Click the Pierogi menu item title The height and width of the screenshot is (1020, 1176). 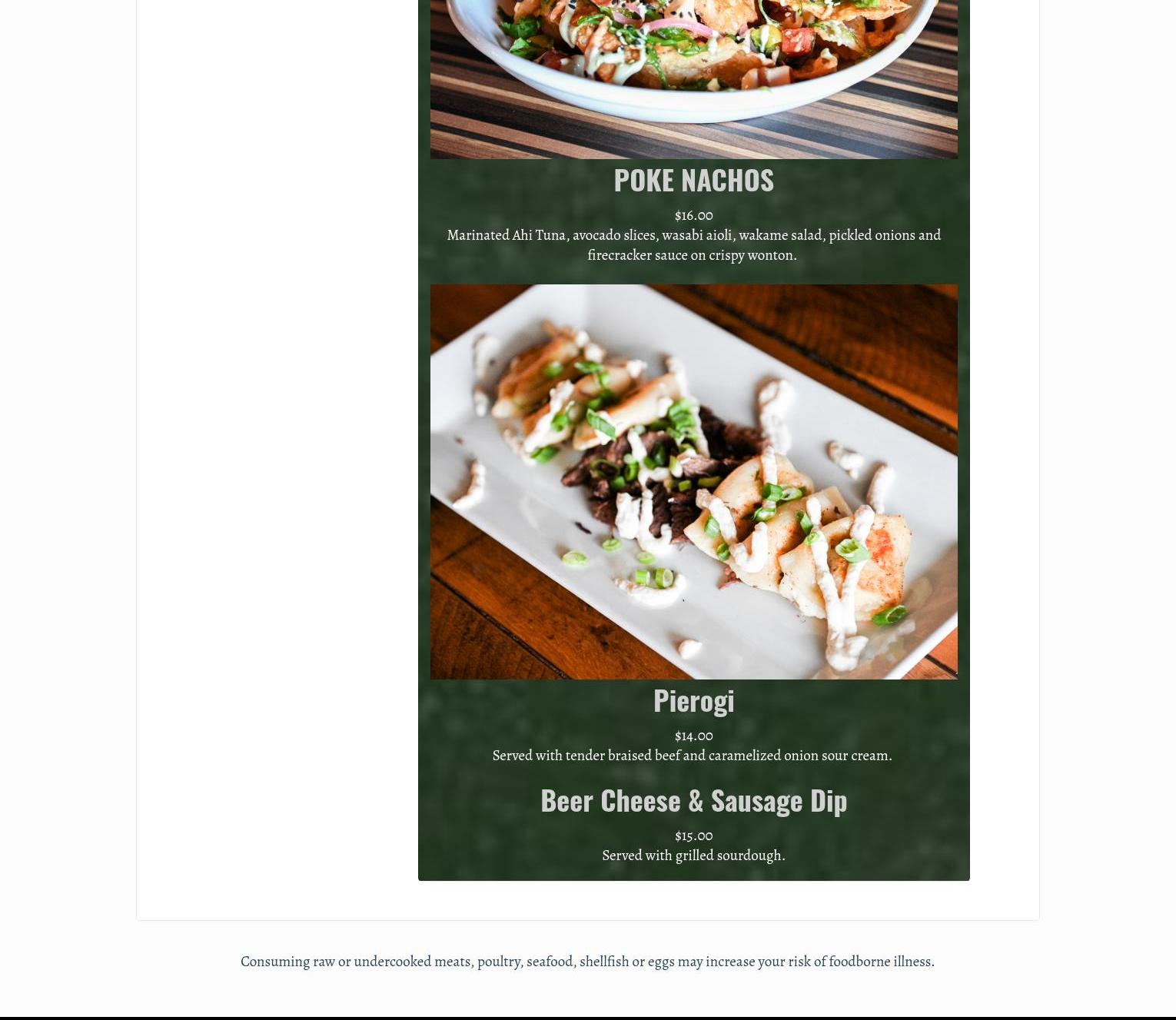pos(693,700)
